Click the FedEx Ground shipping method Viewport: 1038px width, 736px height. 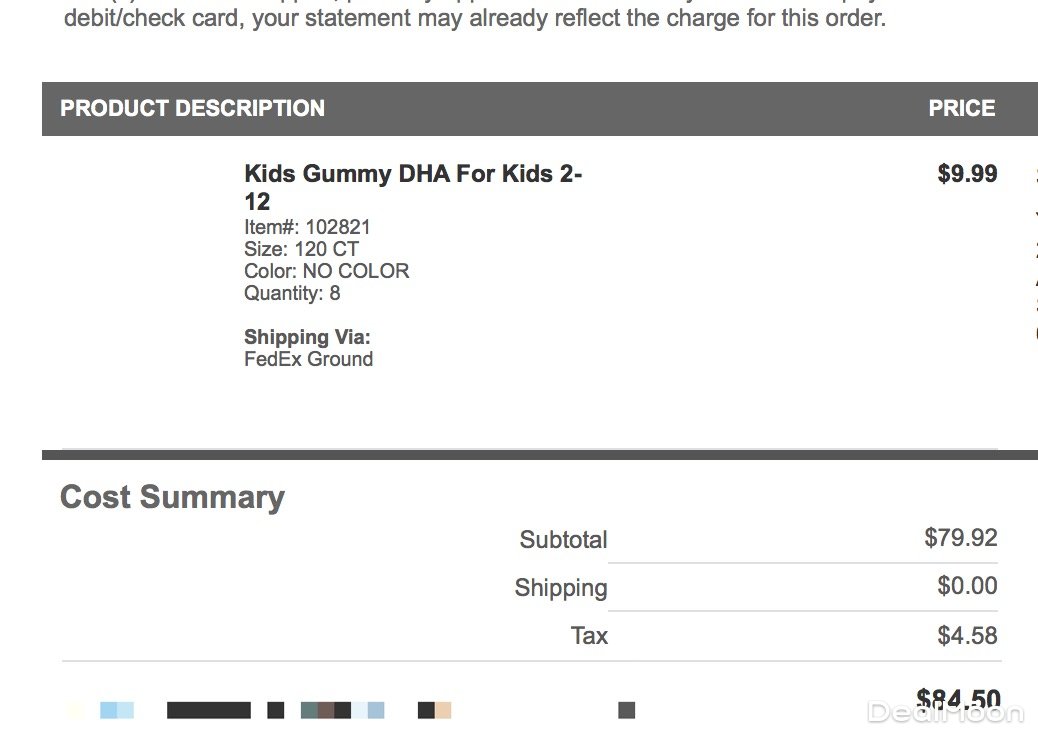click(308, 359)
